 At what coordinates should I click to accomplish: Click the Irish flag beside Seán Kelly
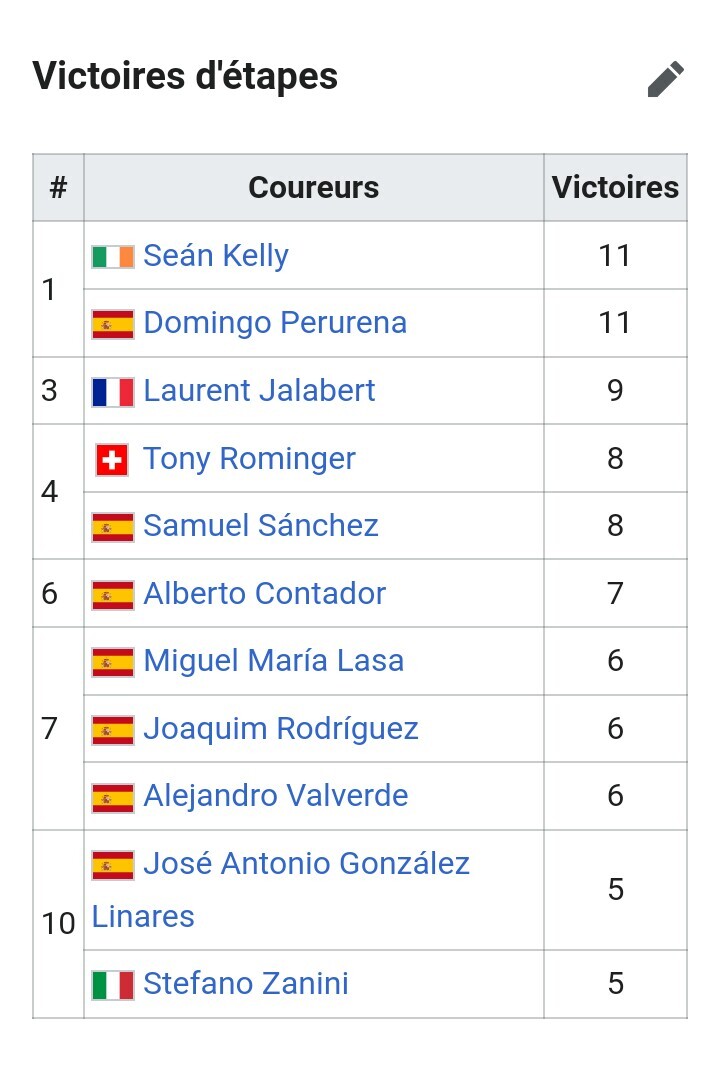pos(113,256)
